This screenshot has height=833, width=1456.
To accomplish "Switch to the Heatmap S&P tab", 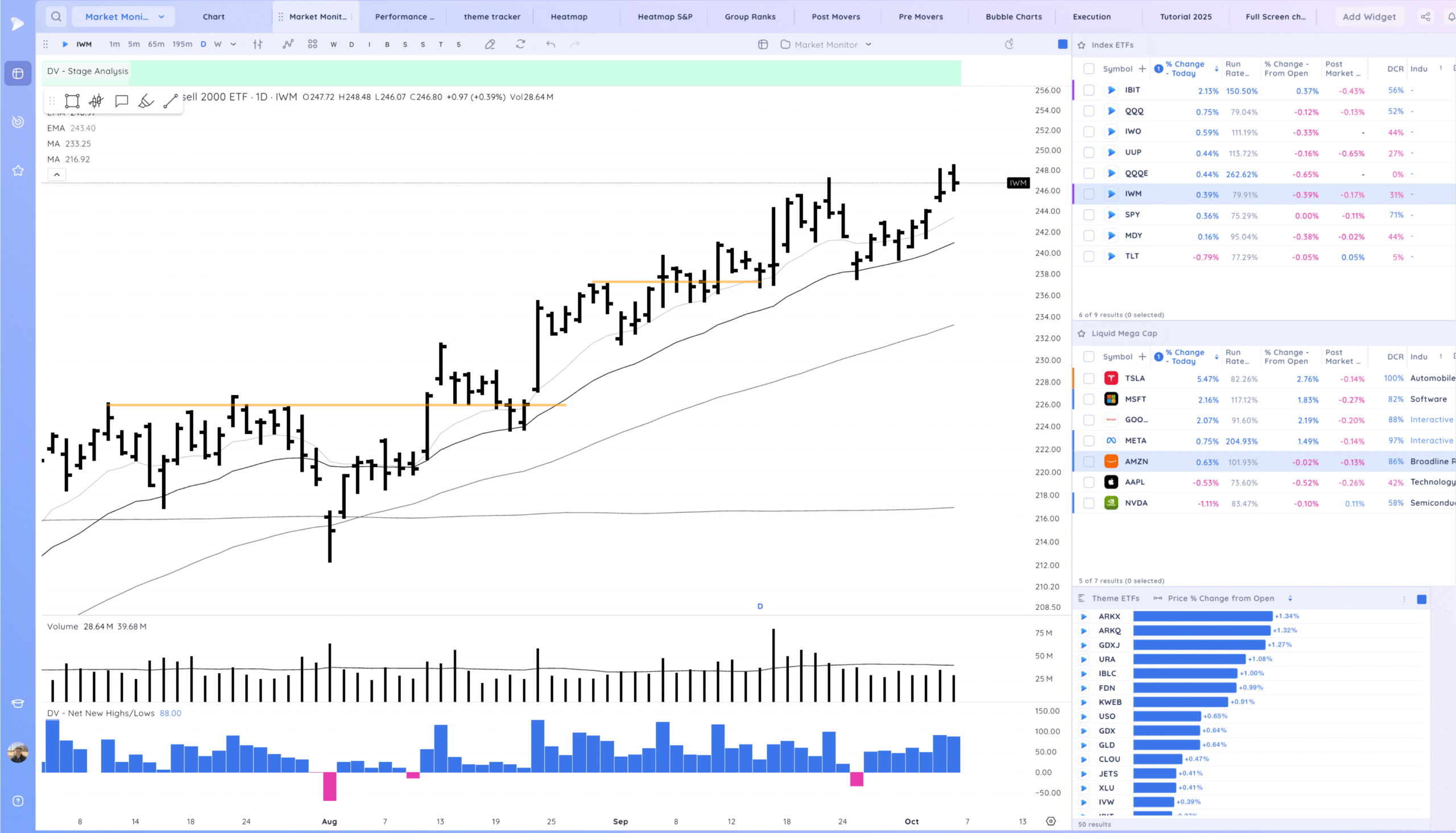I will (x=664, y=17).
